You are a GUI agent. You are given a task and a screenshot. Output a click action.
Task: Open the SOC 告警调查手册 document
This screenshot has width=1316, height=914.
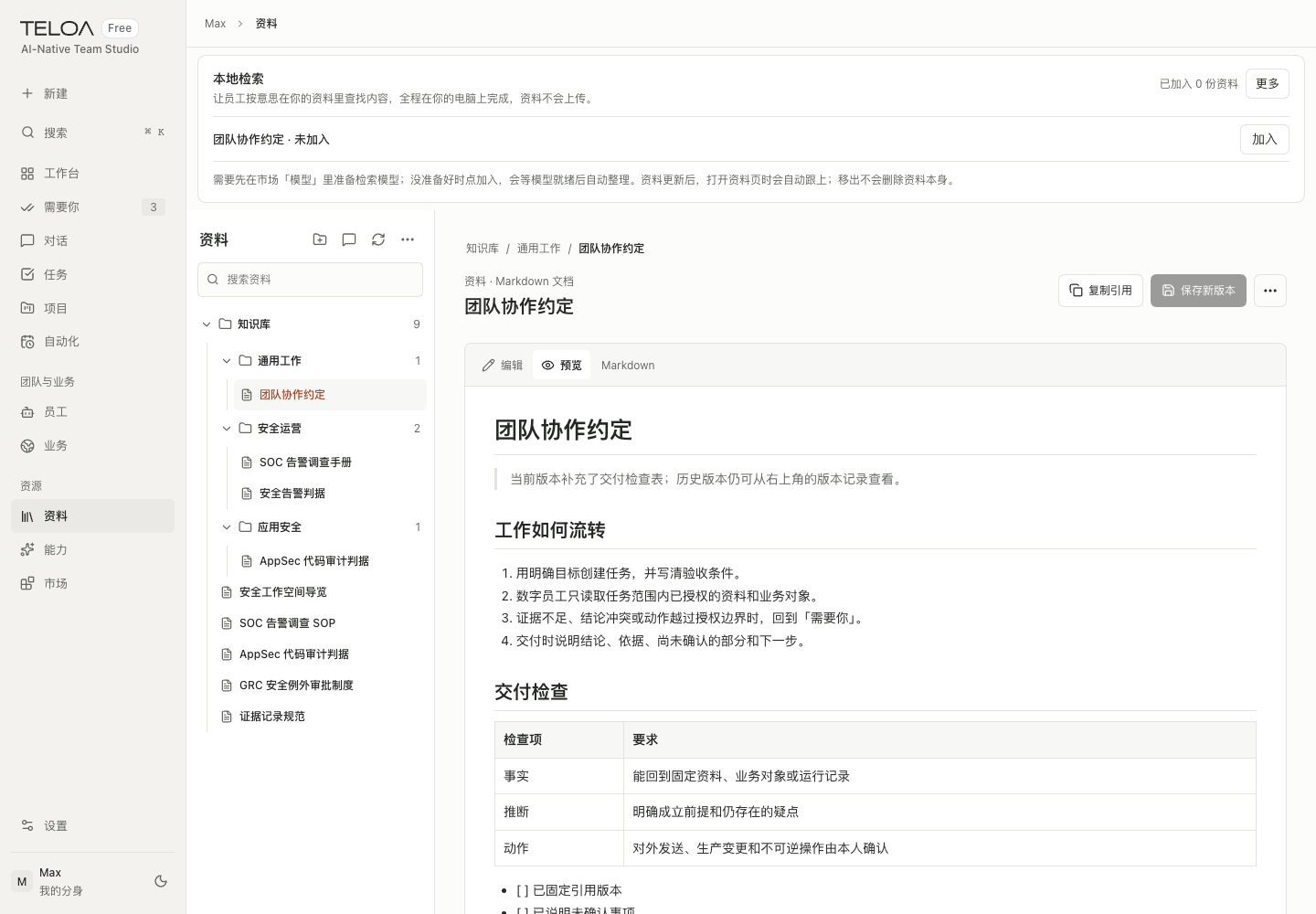[330, 462]
